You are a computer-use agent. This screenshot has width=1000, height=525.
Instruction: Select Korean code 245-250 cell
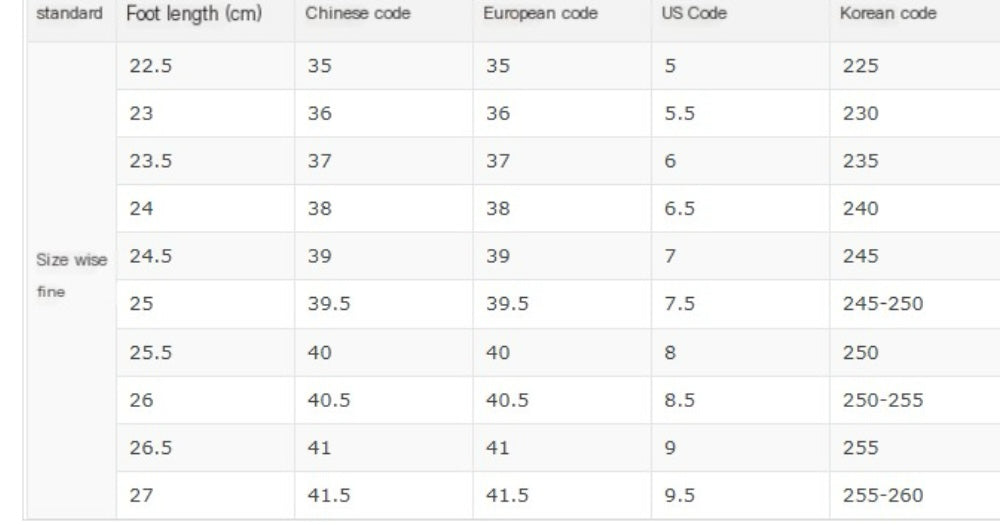883,304
